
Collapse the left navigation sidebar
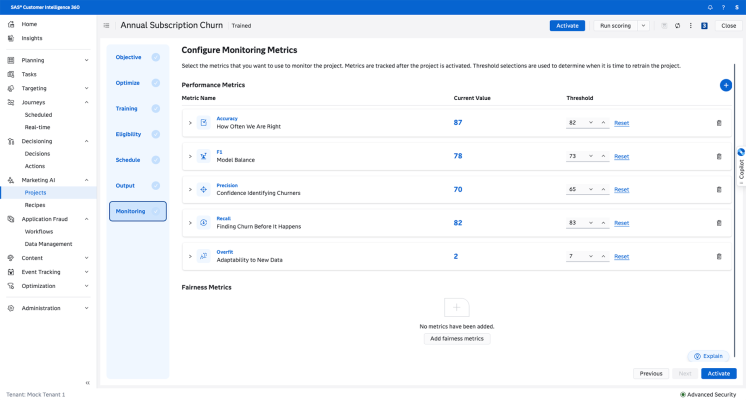88,383
